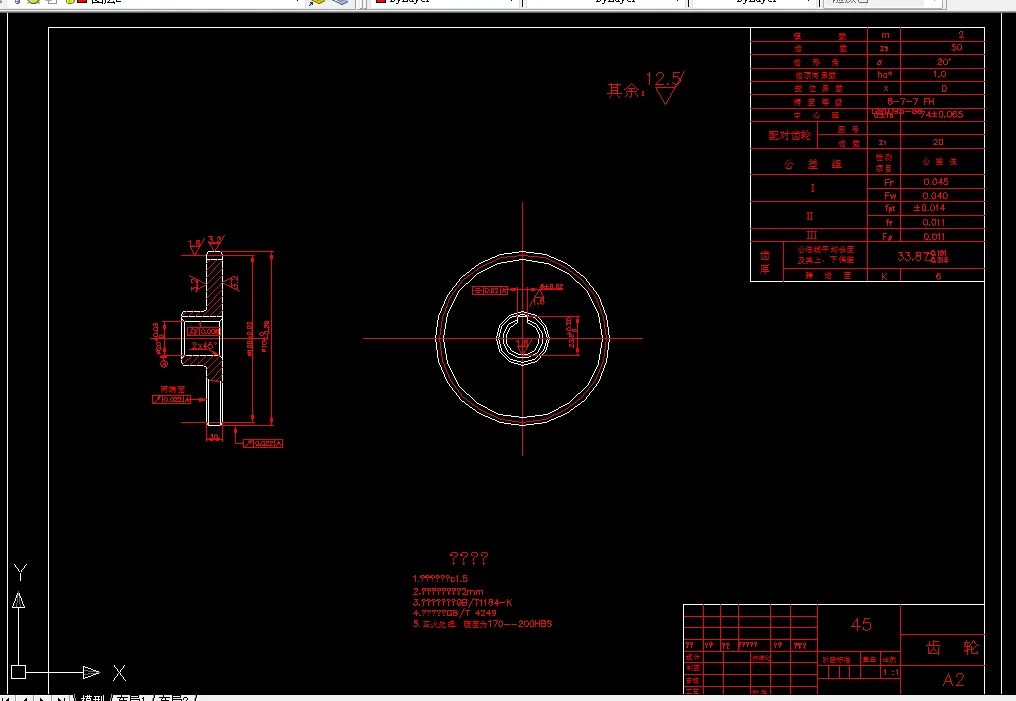Select the K symbol cell
This screenshot has height=701, width=1016.
pos(884,276)
